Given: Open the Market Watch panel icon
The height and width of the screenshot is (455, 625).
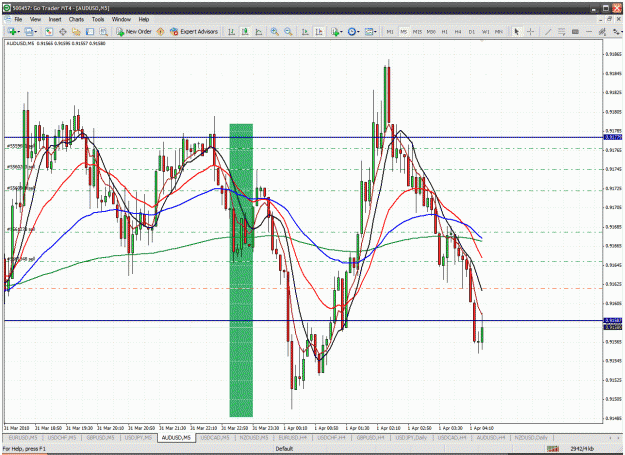Looking at the screenshot, I should [49, 31].
